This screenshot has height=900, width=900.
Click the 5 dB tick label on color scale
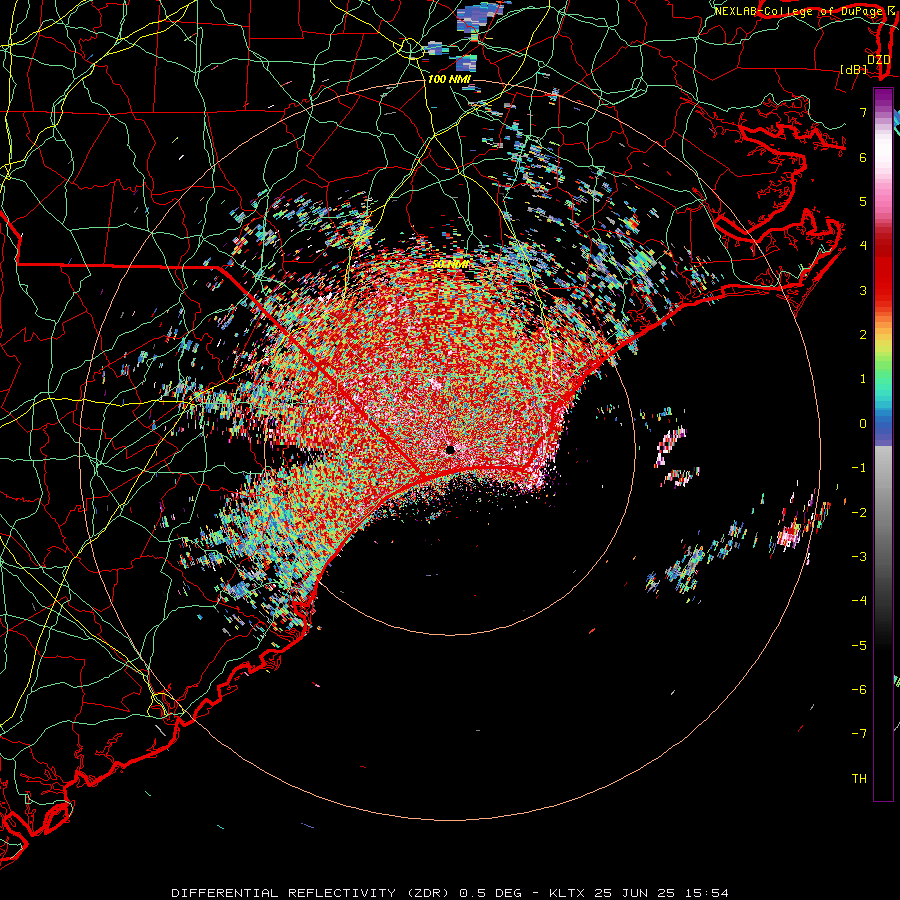[x=863, y=201]
